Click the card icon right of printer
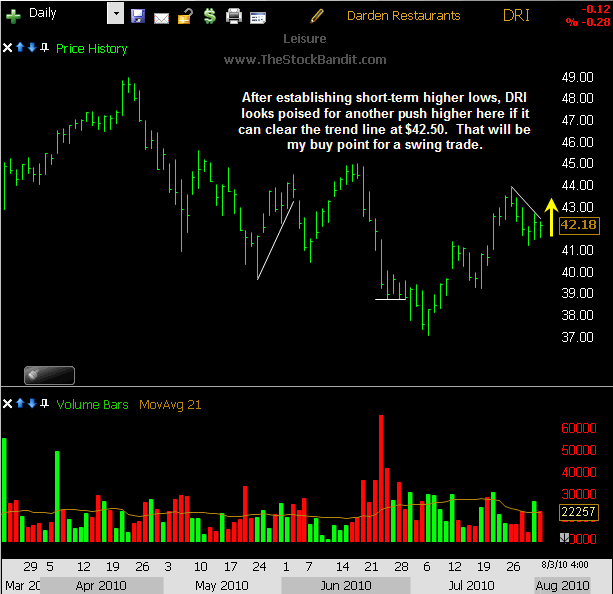This screenshot has height=594, width=613. 258,16
